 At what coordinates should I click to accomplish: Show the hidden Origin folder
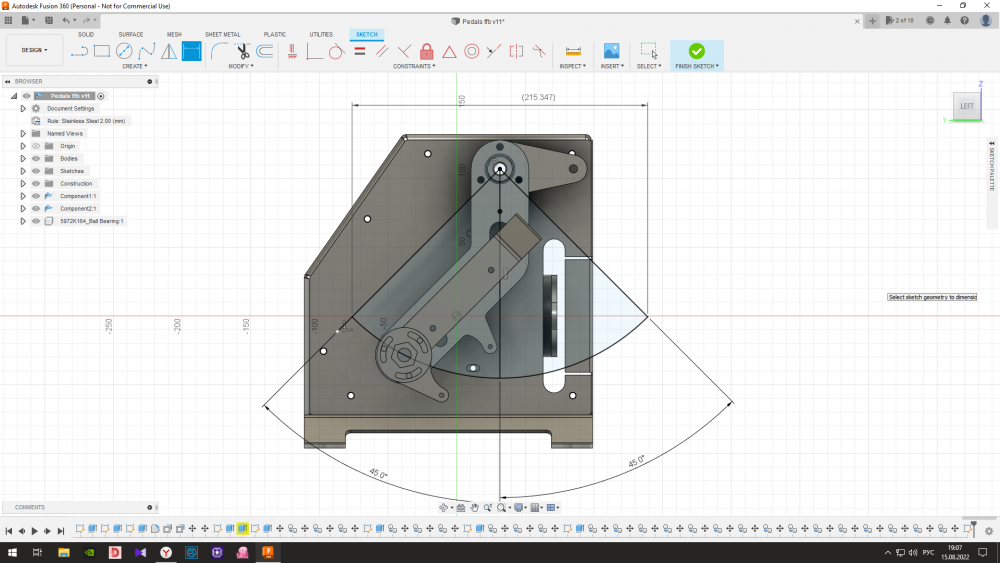coord(35,146)
